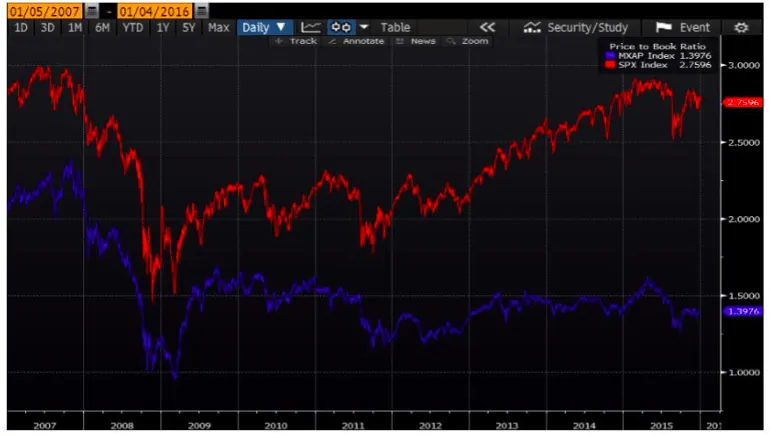Screen dimensions: 770x435
Task: Click the Security/Study chart icon
Action: pos(532,27)
